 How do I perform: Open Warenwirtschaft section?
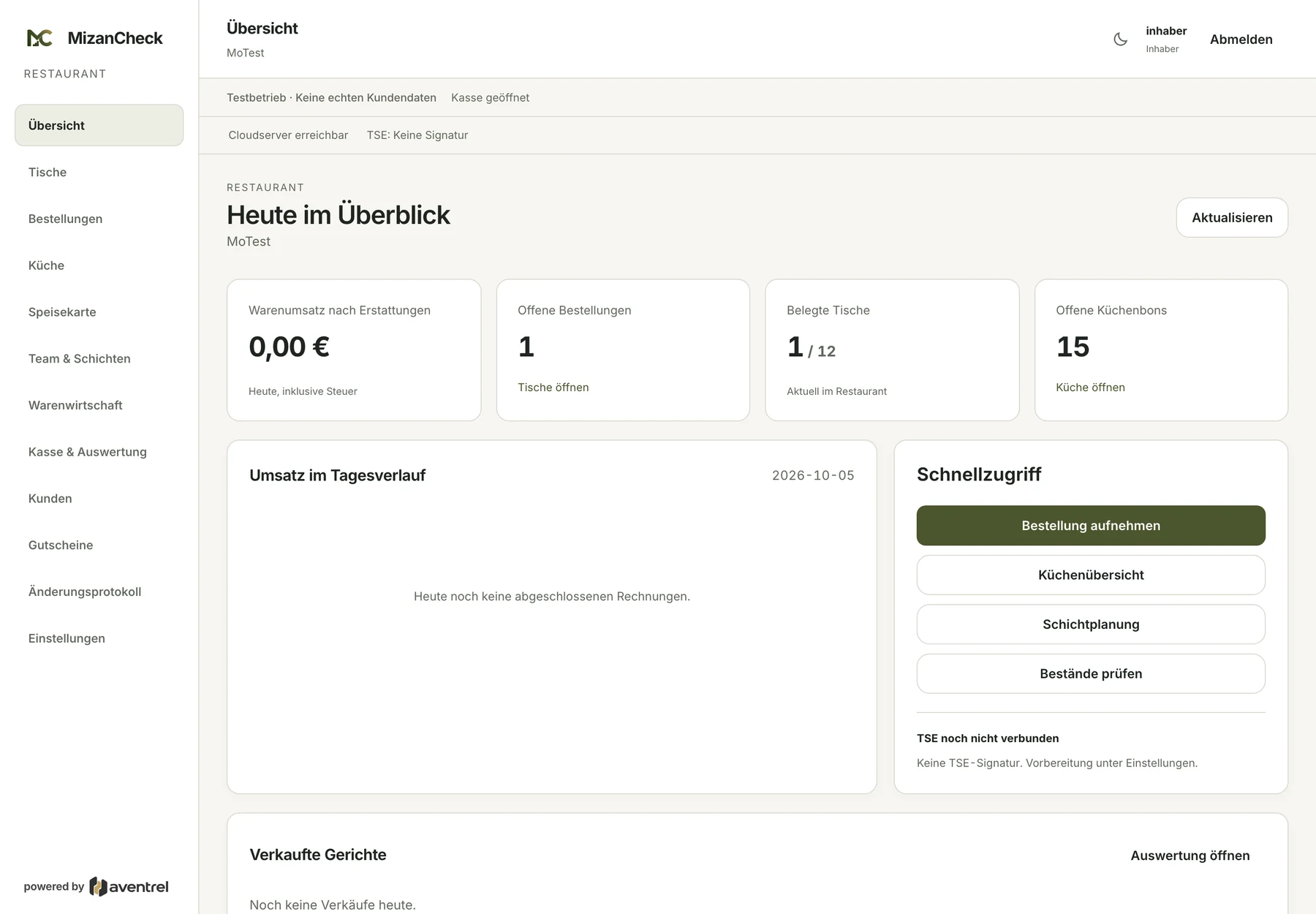pos(99,405)
